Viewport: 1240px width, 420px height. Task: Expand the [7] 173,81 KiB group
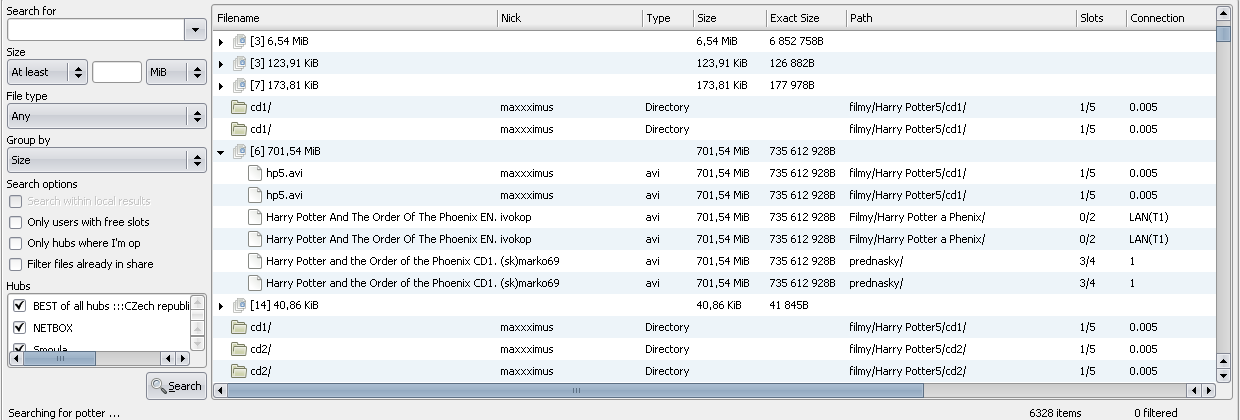pyautogui.click(x=221, y=86)
